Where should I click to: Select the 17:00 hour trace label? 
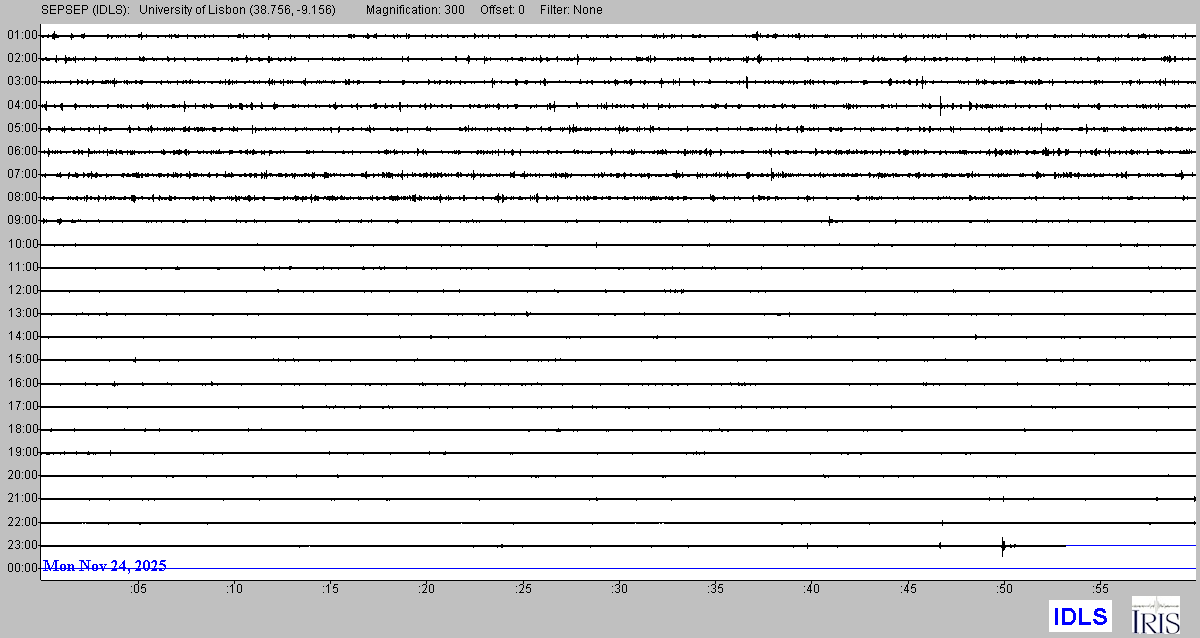(x=22, y=406)
